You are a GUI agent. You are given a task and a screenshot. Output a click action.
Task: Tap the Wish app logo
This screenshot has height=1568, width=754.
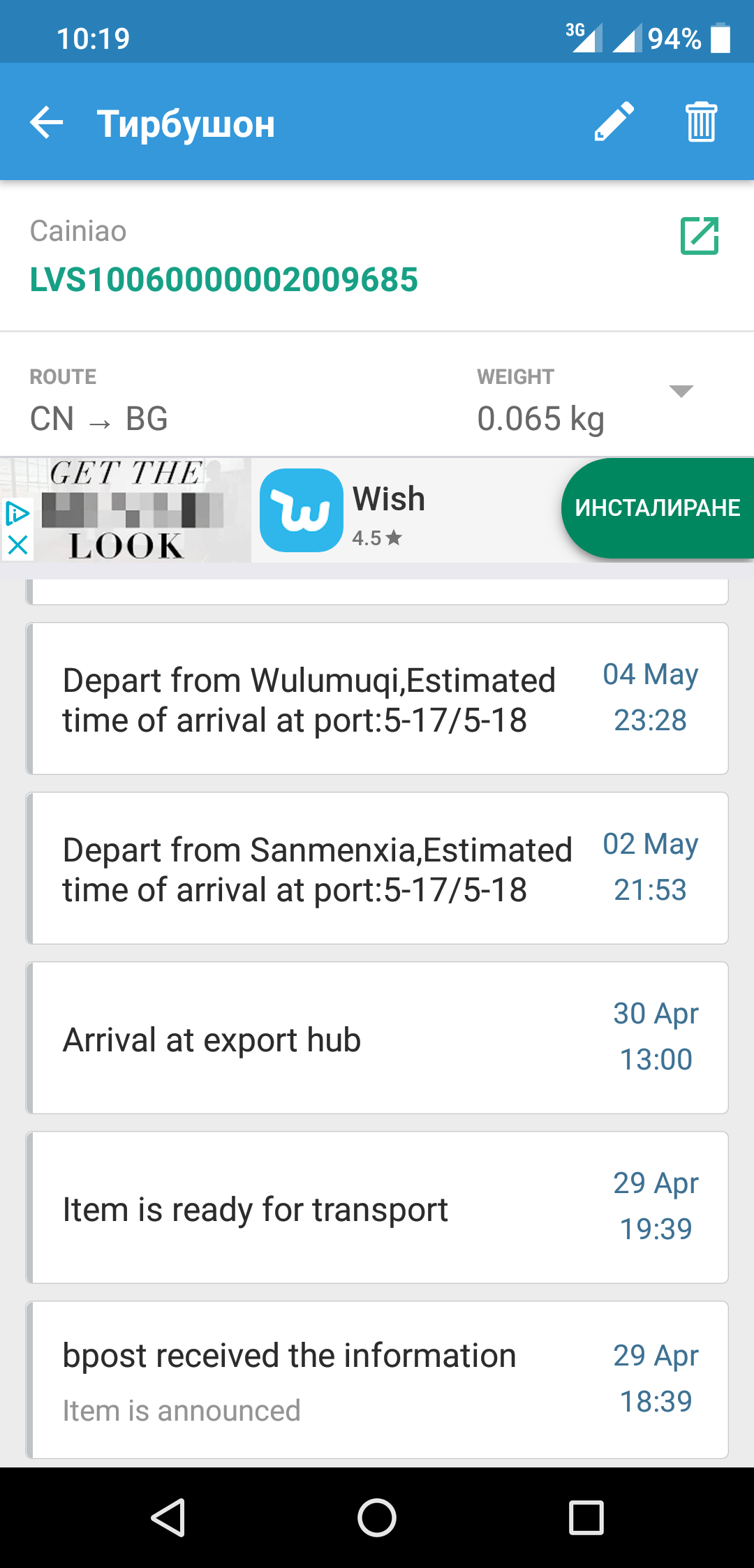coord(301,510)
